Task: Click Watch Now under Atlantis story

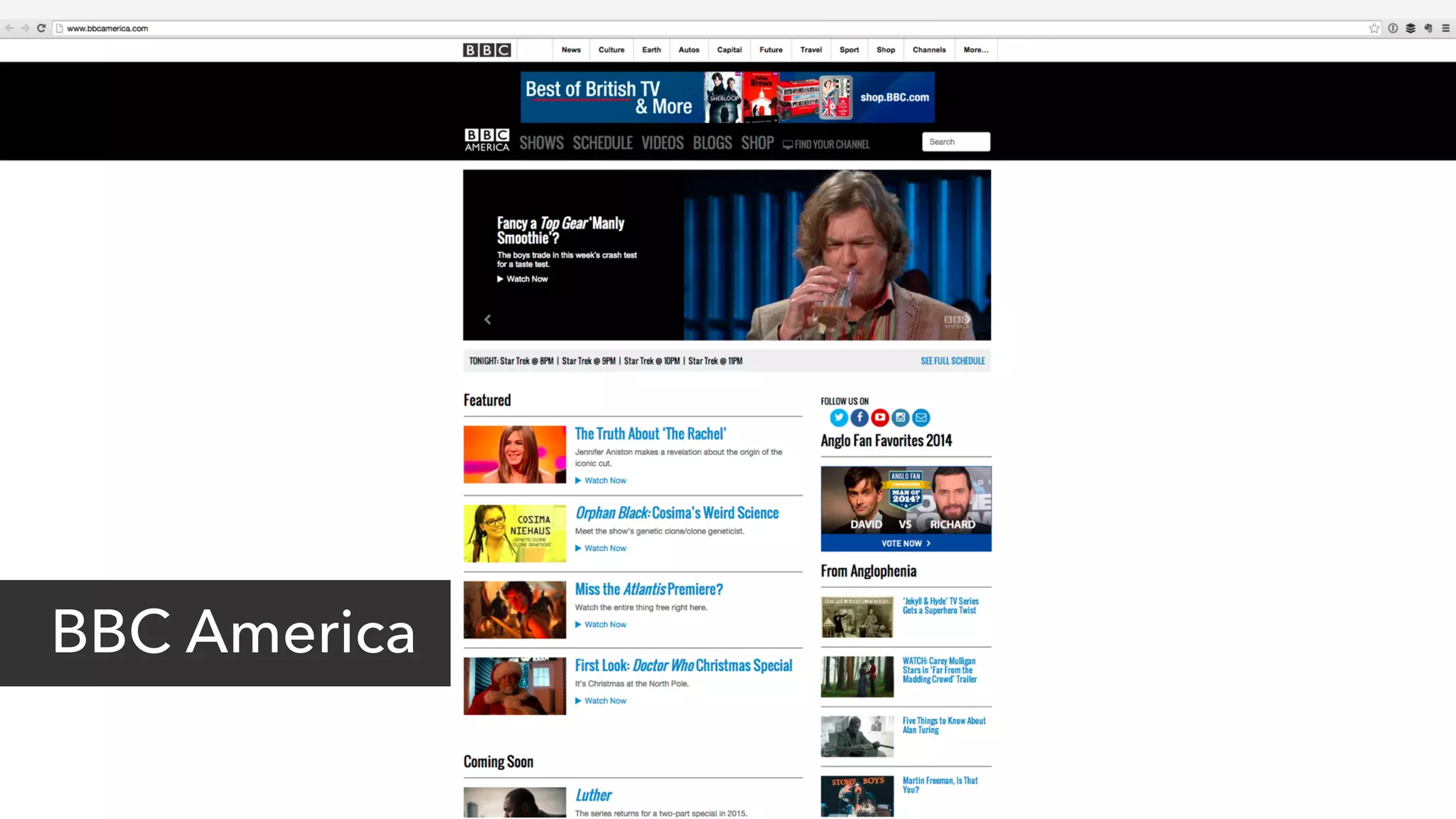Action: [601, 624]
